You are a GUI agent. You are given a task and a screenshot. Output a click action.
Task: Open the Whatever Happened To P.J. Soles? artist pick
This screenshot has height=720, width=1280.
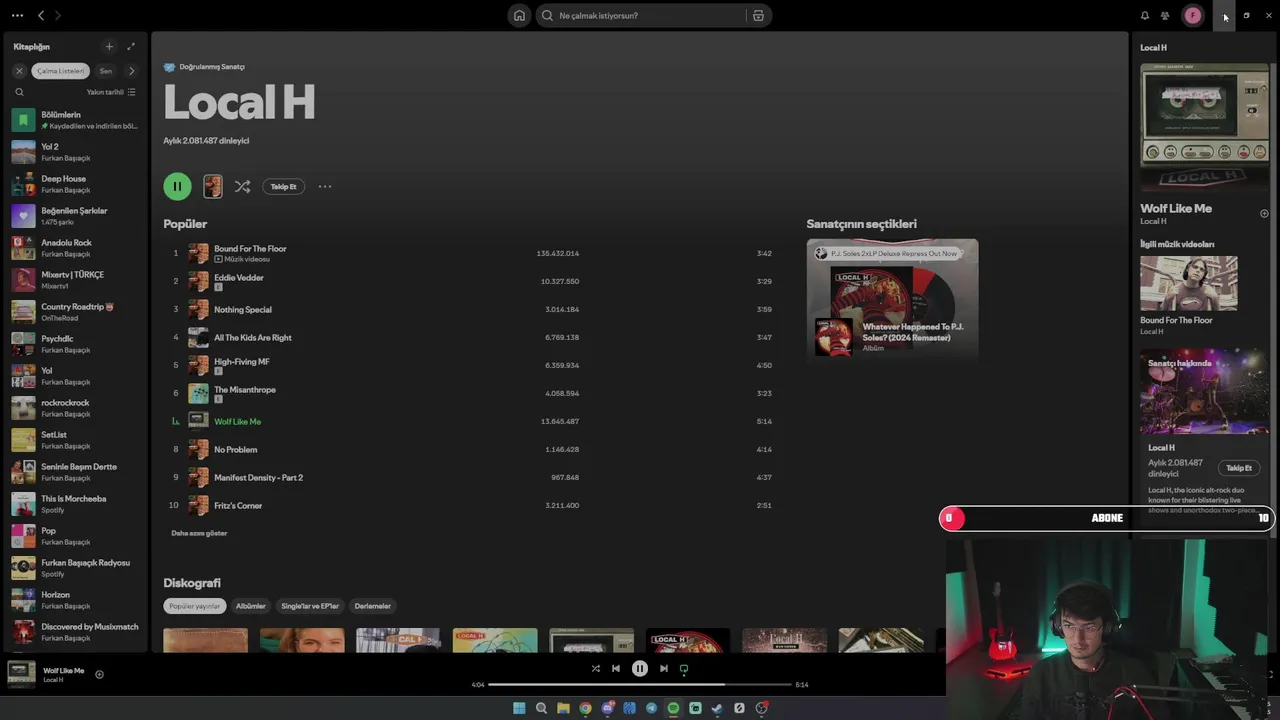892,299
